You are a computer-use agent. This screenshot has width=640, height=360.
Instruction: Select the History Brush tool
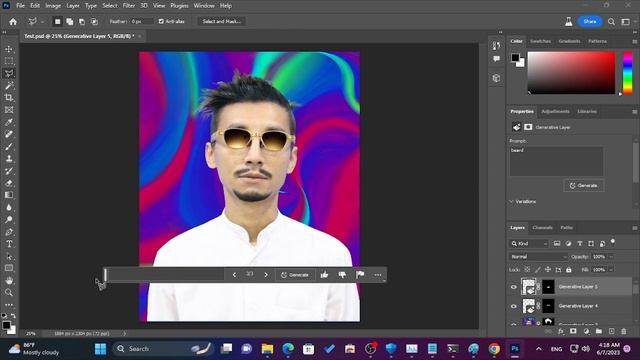click(x=9, y=171)
